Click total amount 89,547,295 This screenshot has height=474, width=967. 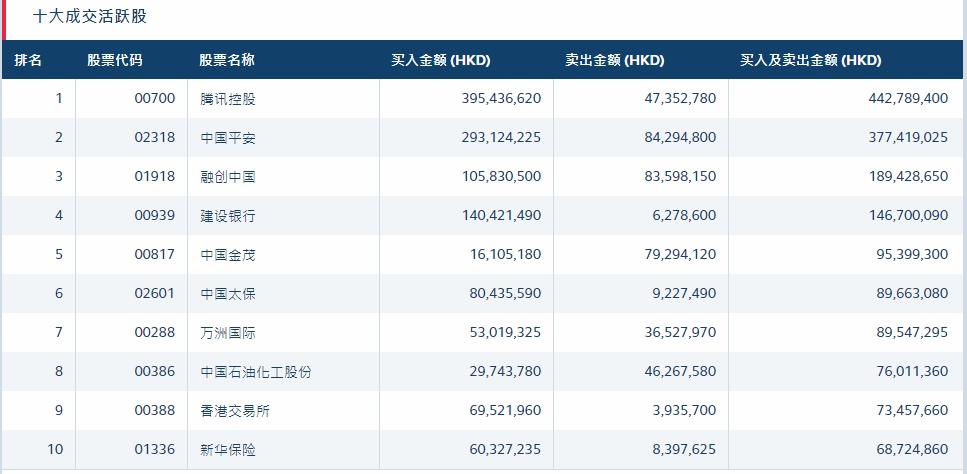pos(912,332)
